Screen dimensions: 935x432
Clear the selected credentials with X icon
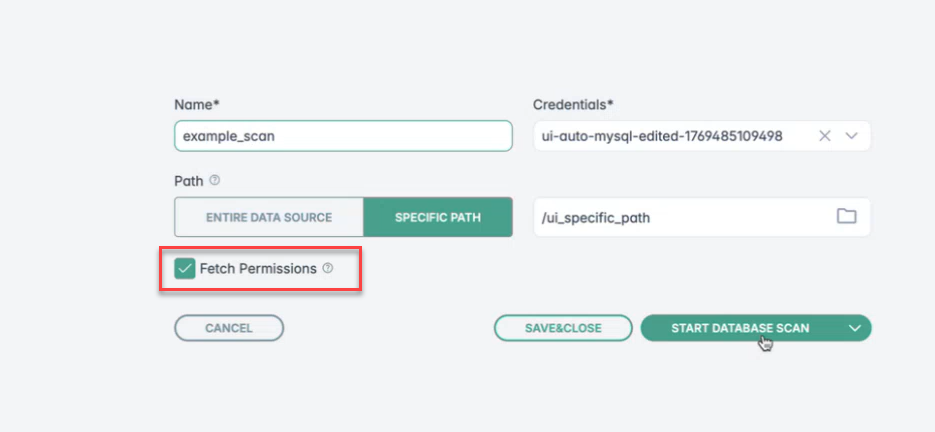825,136
